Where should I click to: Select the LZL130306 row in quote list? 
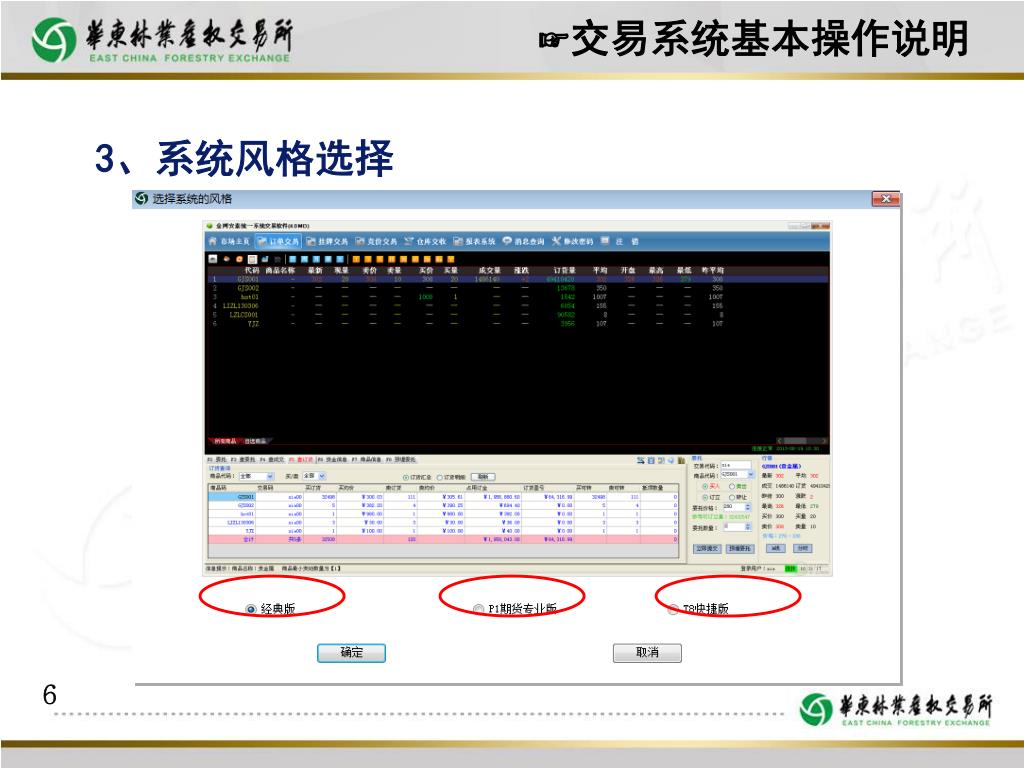517,306
